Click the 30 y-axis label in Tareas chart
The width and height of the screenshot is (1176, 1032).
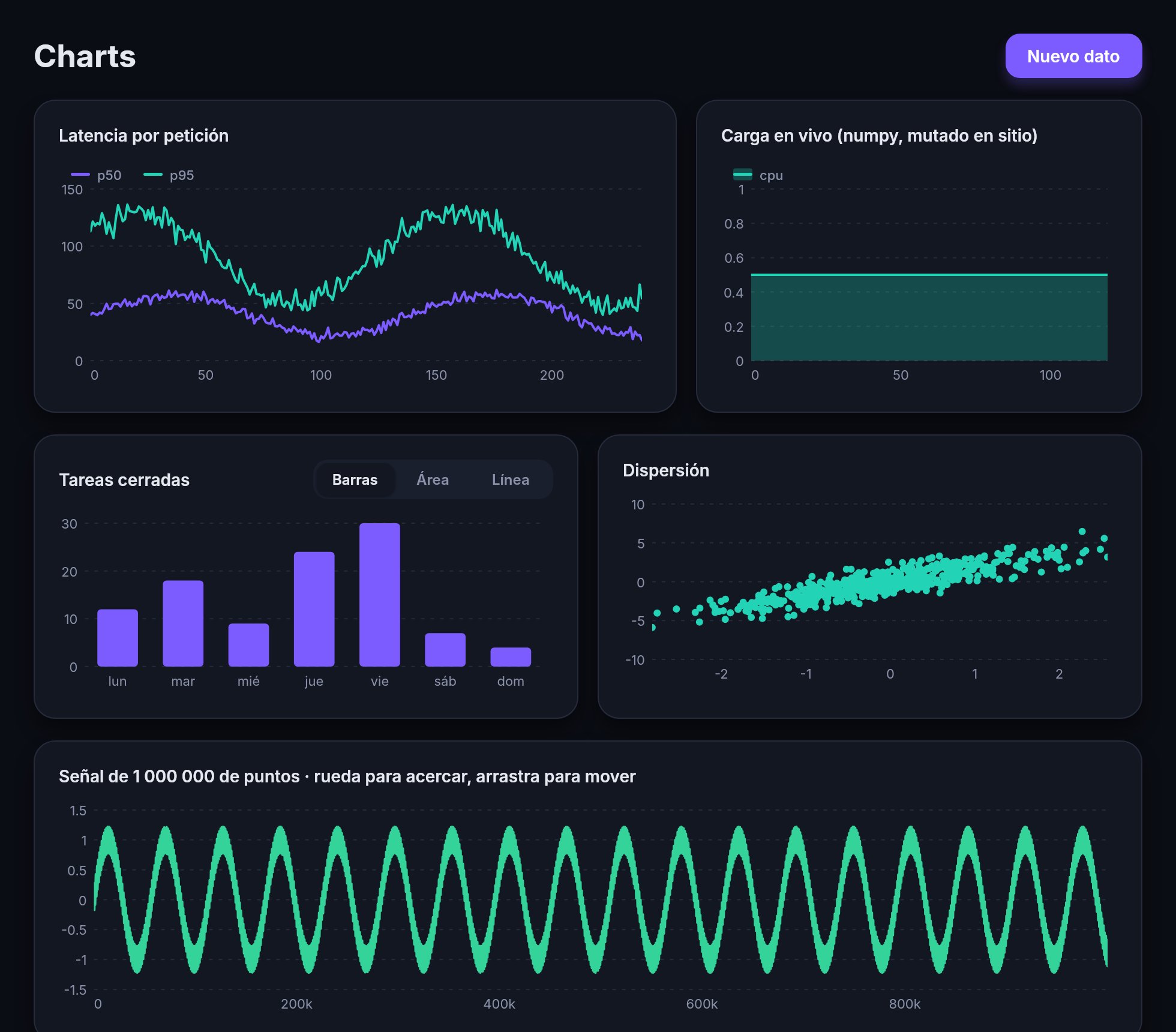pyautogui.click(x=70, y=524)
